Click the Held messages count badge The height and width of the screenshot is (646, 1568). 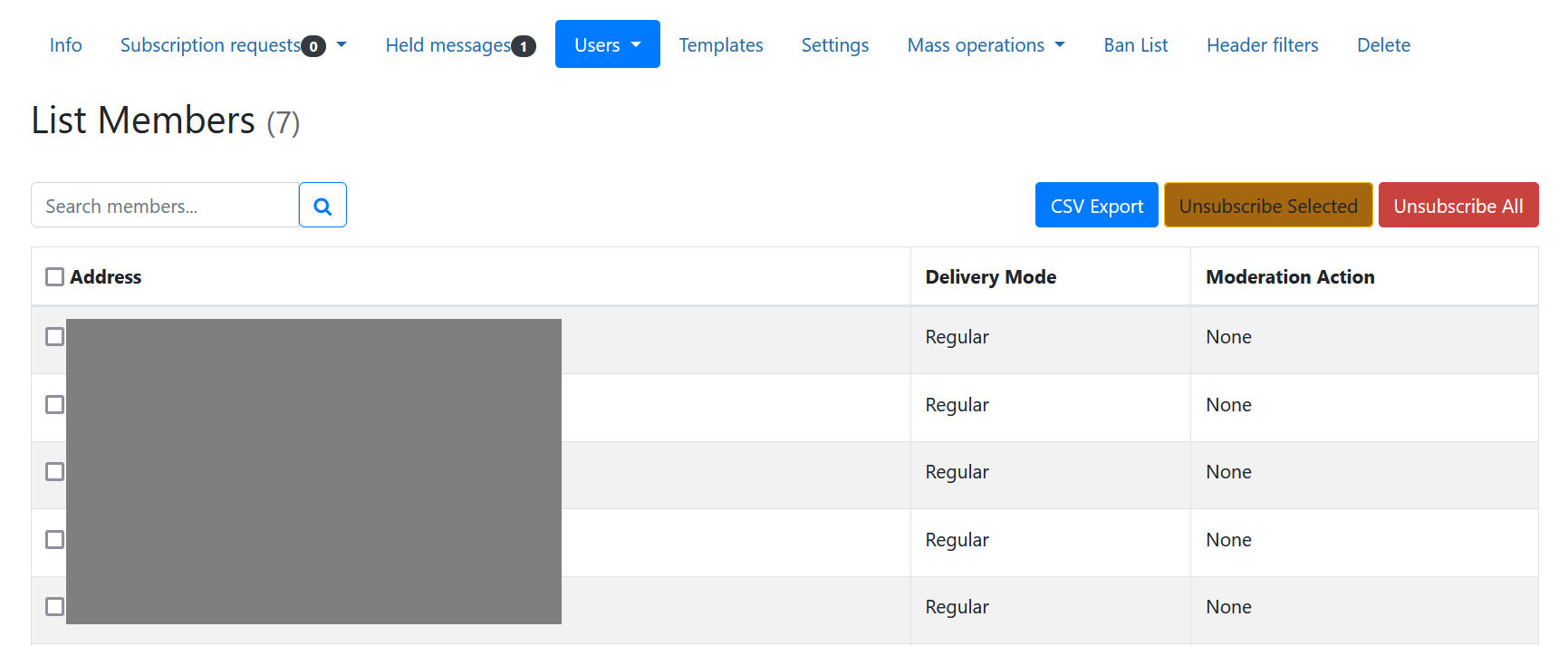pos(524,46)
